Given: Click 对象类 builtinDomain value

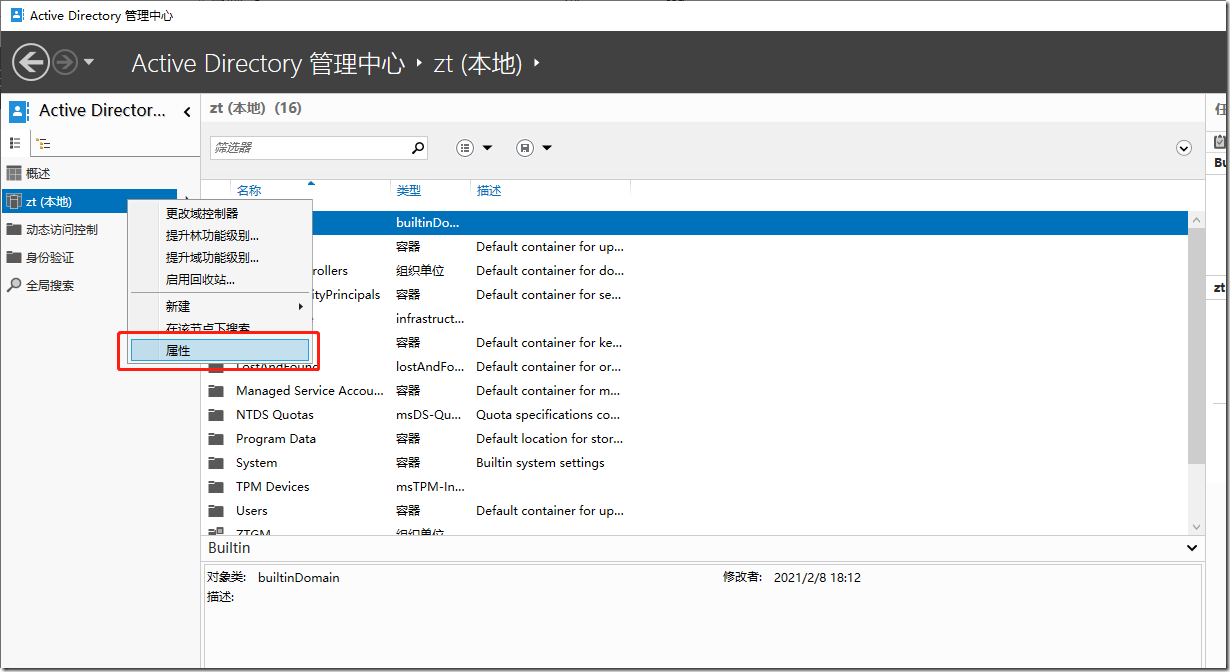Looking at the screenshot, I should coord(299,578).
